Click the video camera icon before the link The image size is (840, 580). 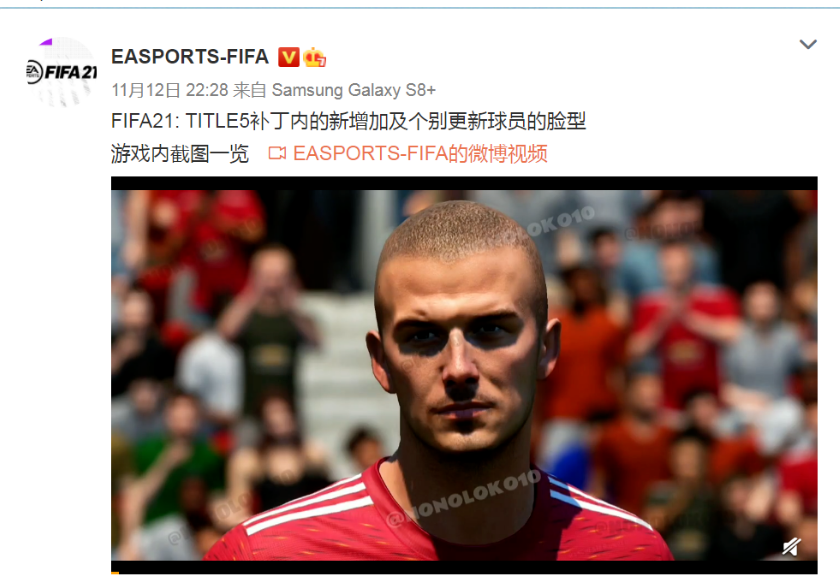[x=277, y=154]
